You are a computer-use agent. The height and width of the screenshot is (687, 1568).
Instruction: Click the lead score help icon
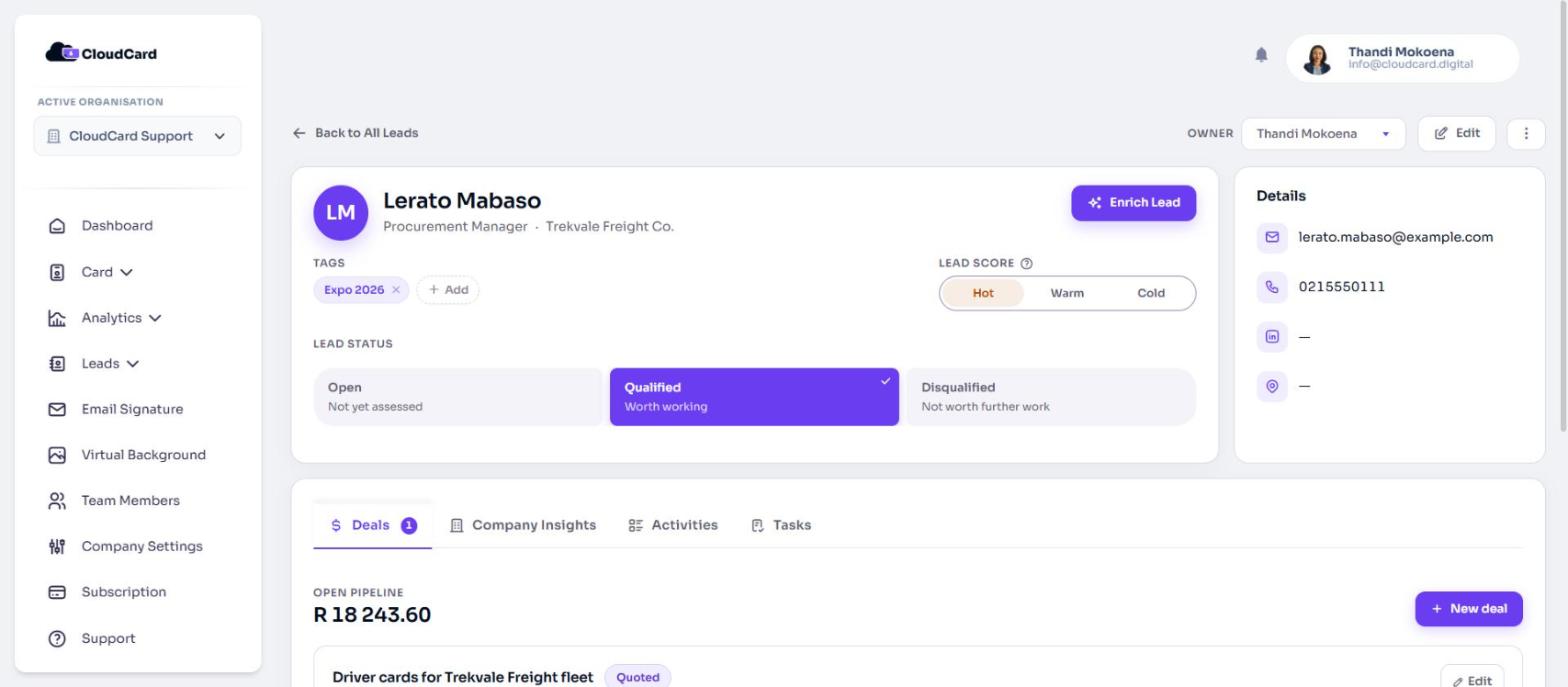pos(1026,264)
